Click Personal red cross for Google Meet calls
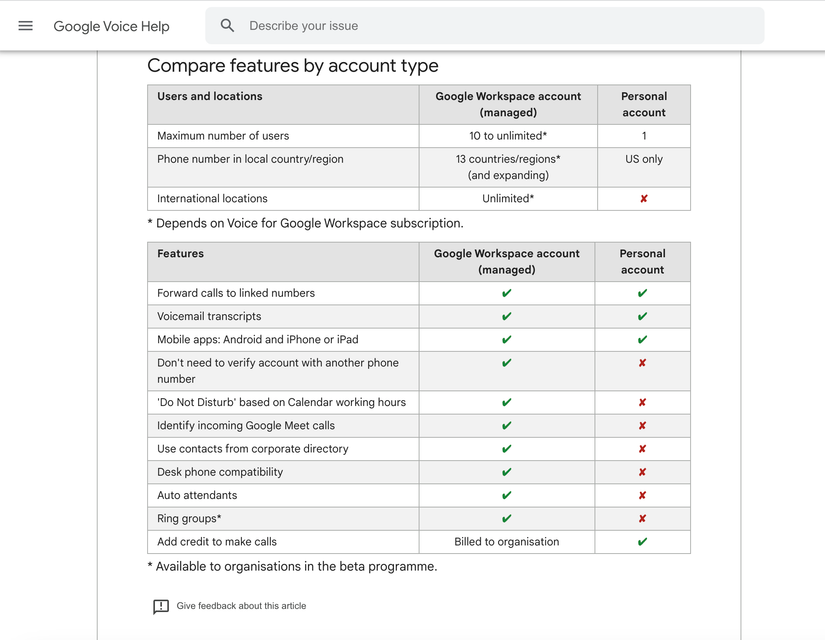825x640 pixels. tap(642, 426)
